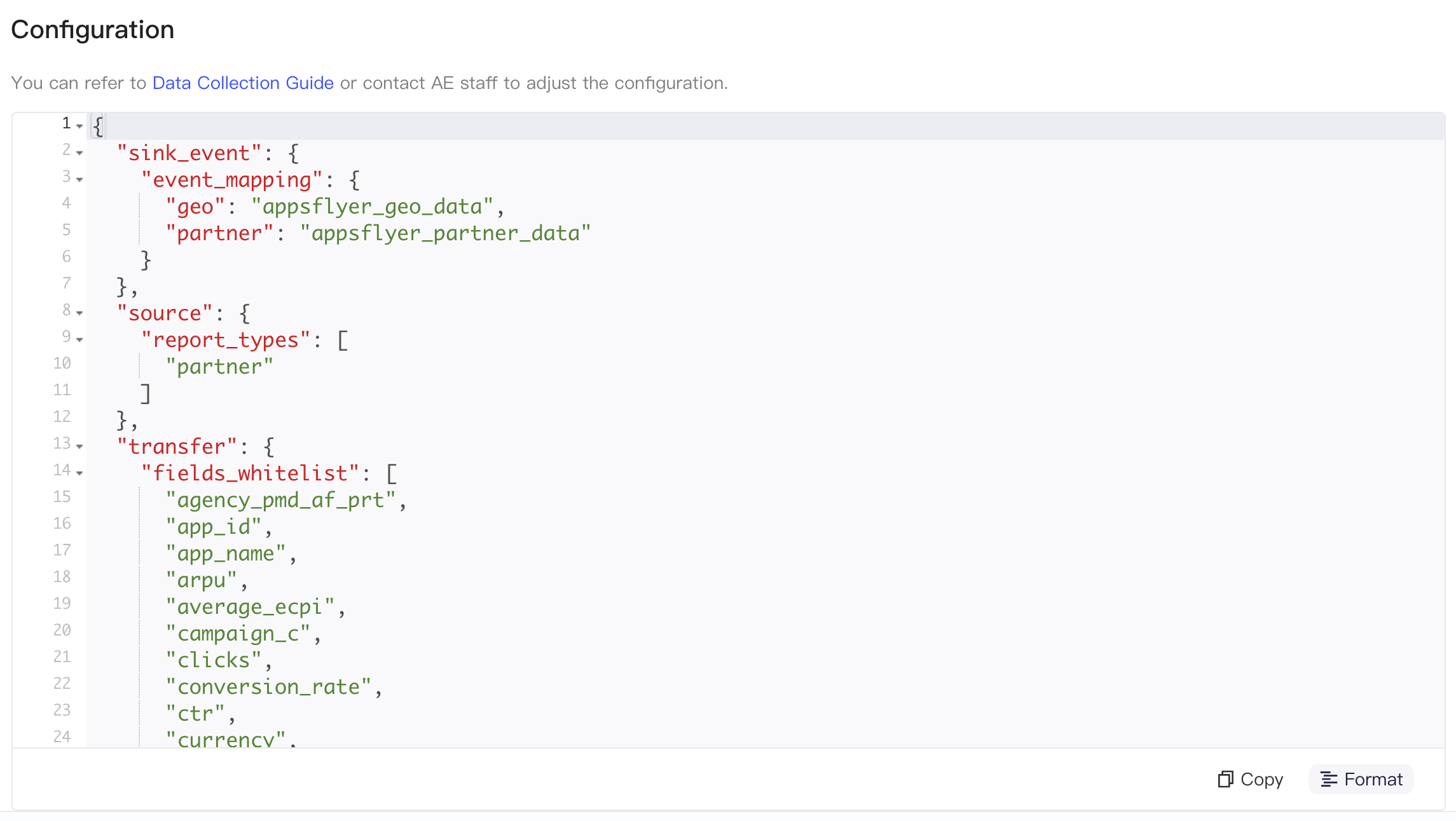The width and height of the screenshot is (1456, 821).
Task: Click the "partner" key on line 5
Action: click(x=219, y=233)
